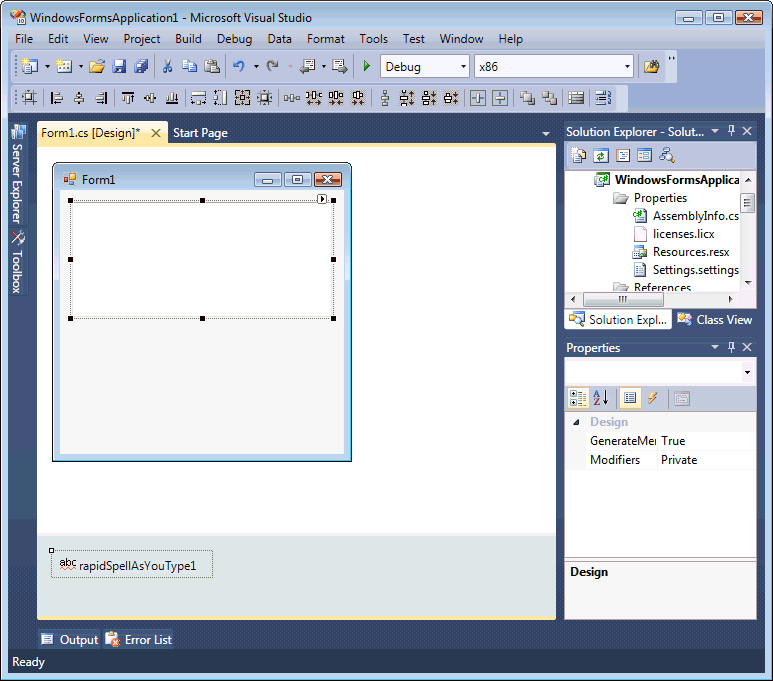Open the Solution Explorer window position menu

click(x=715, y=131)
